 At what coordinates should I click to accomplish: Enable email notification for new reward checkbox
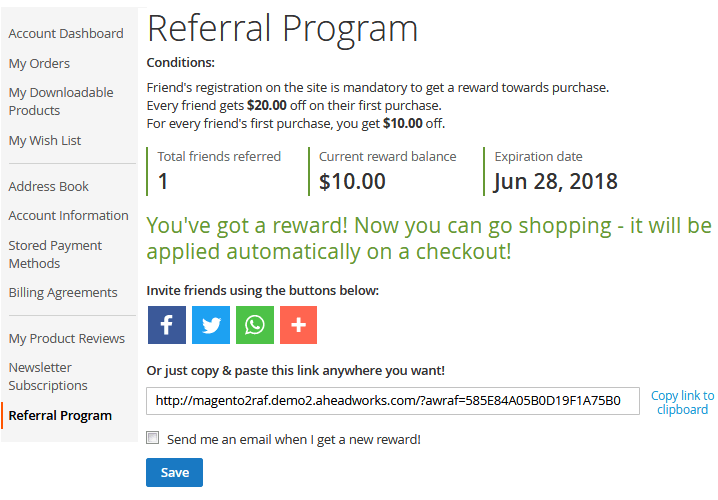click(x=153, y=438)
